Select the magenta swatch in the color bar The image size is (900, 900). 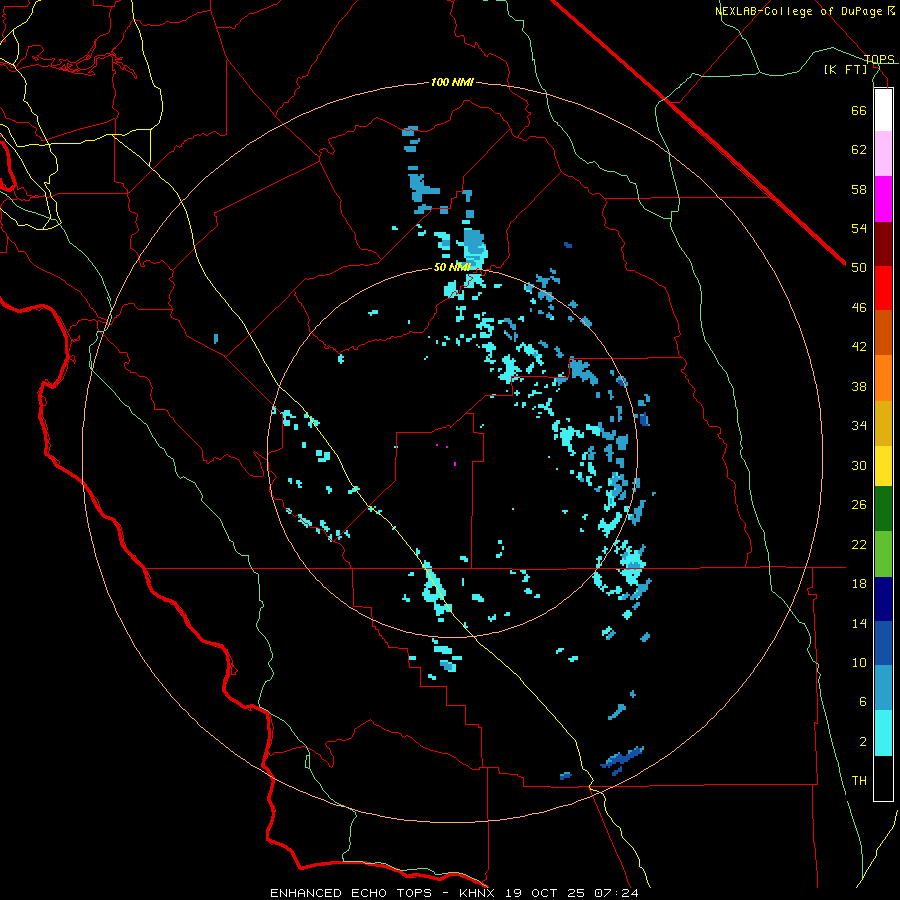[883, 199]
